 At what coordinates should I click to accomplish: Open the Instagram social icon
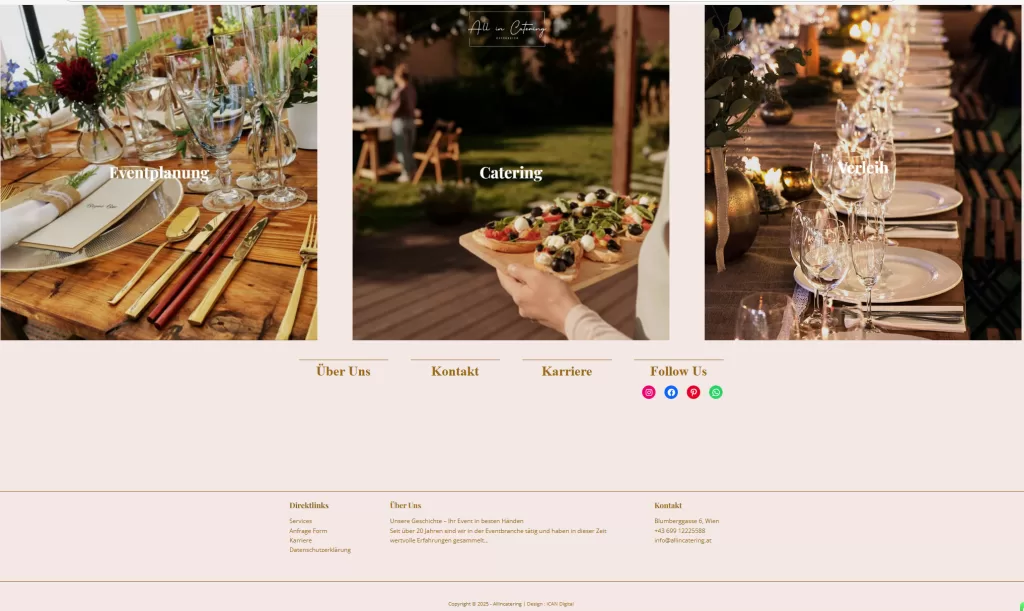click(648, 392)
